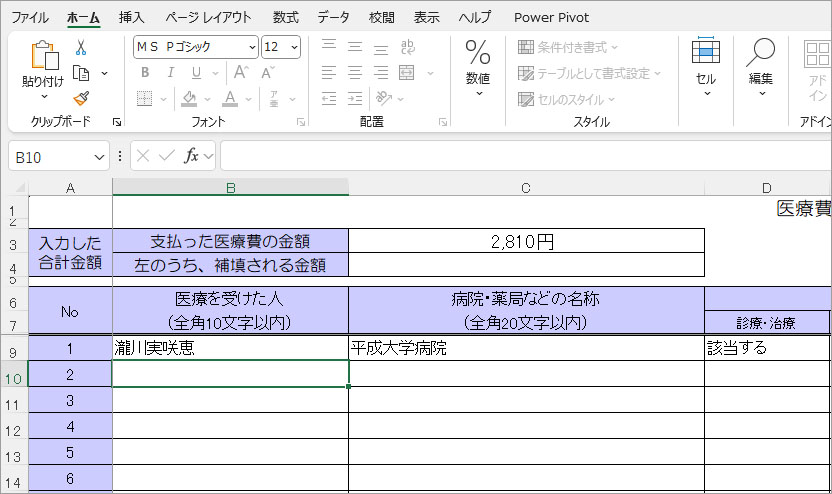Click the Cancel X formula bar button

pyautogui.click(x=143, y=156)
